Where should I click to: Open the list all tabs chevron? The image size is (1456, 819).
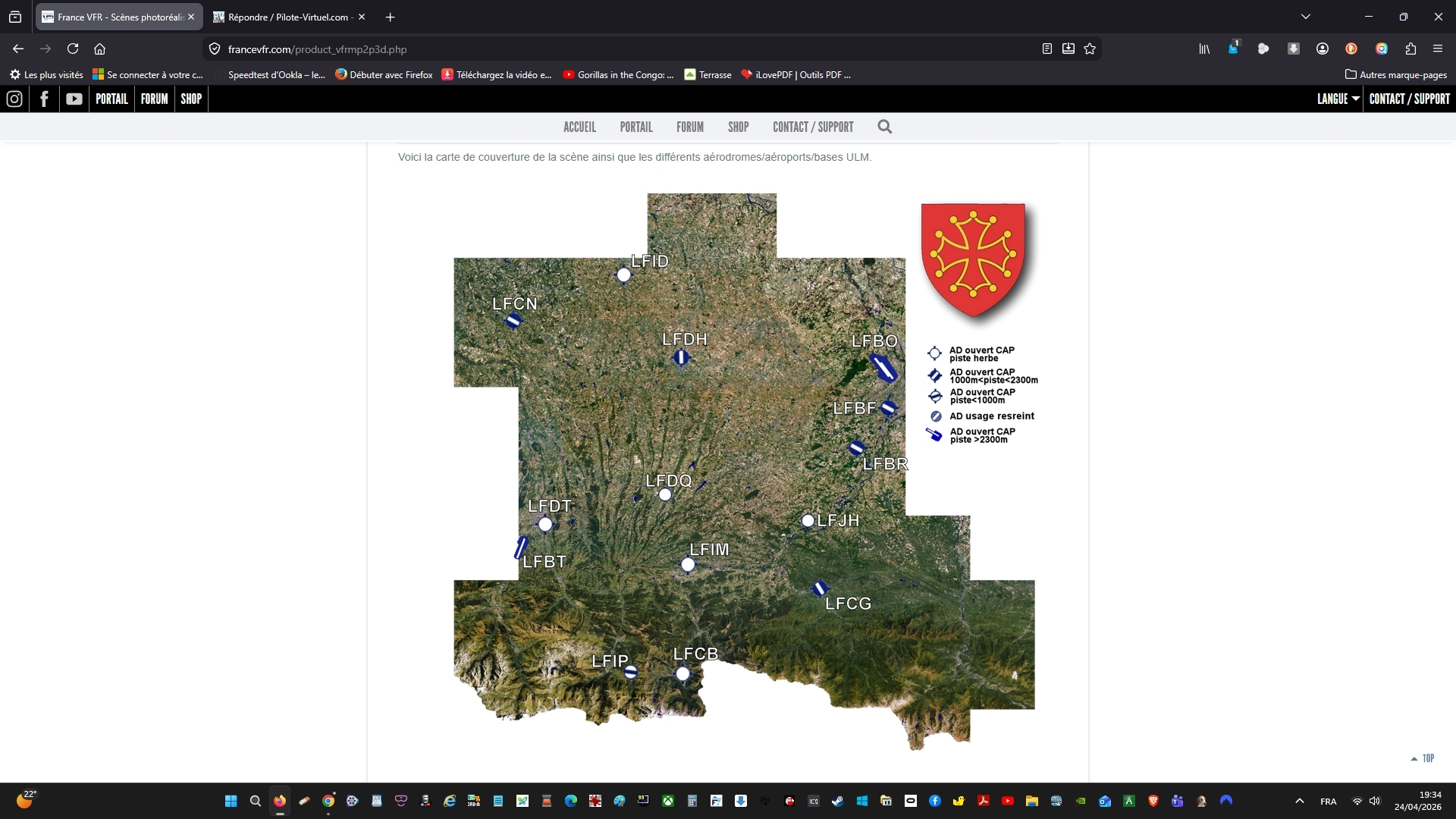[x=1306, y=17]
